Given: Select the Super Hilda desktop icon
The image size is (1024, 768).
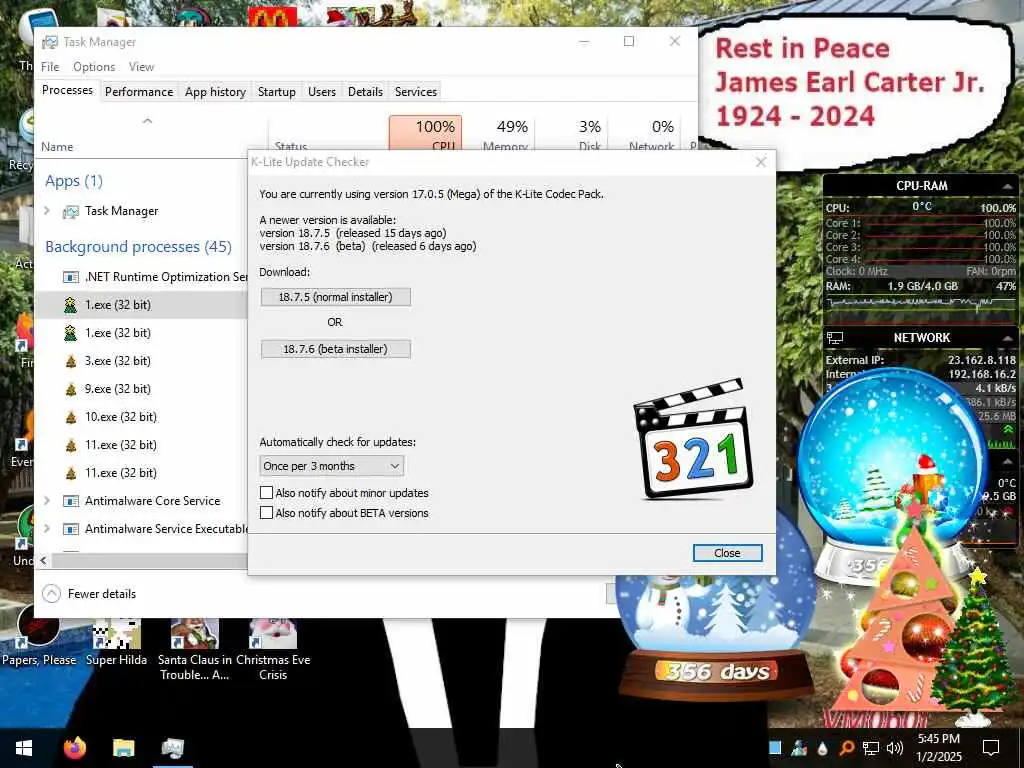Looking at the screenshot, I should click(116, 642).
